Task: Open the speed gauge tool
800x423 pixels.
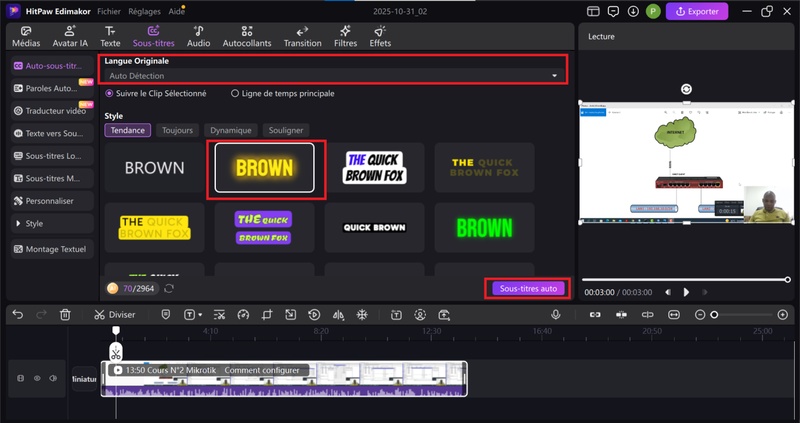Action: tap(243, 315)
